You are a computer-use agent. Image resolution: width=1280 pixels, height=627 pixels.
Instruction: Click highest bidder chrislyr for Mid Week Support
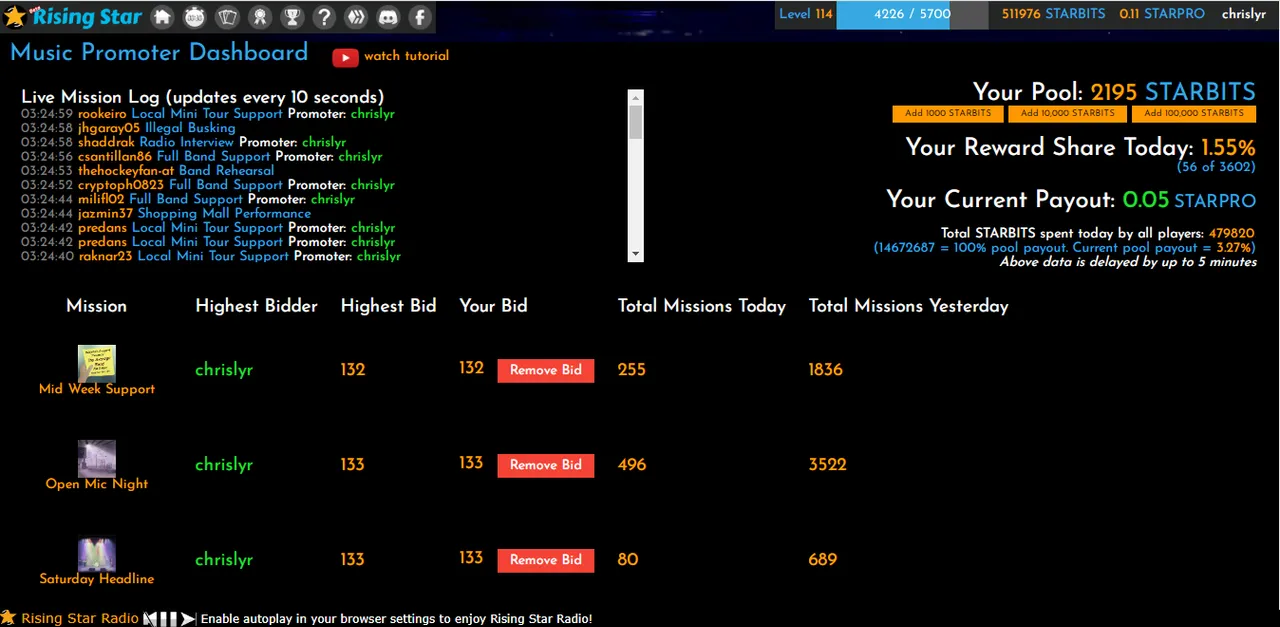click(224, 370)
